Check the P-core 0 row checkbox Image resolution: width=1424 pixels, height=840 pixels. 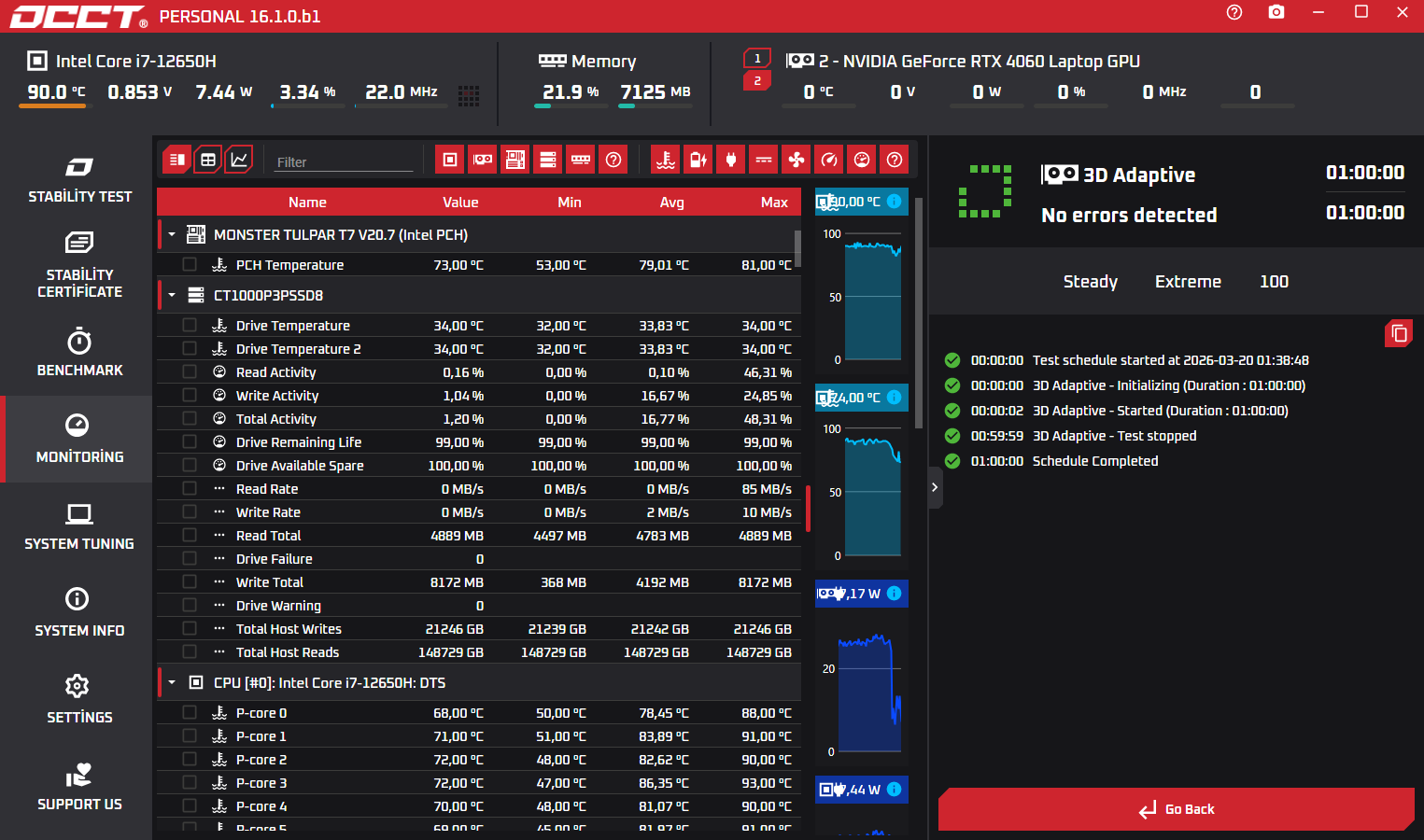[x=190, y=712]
